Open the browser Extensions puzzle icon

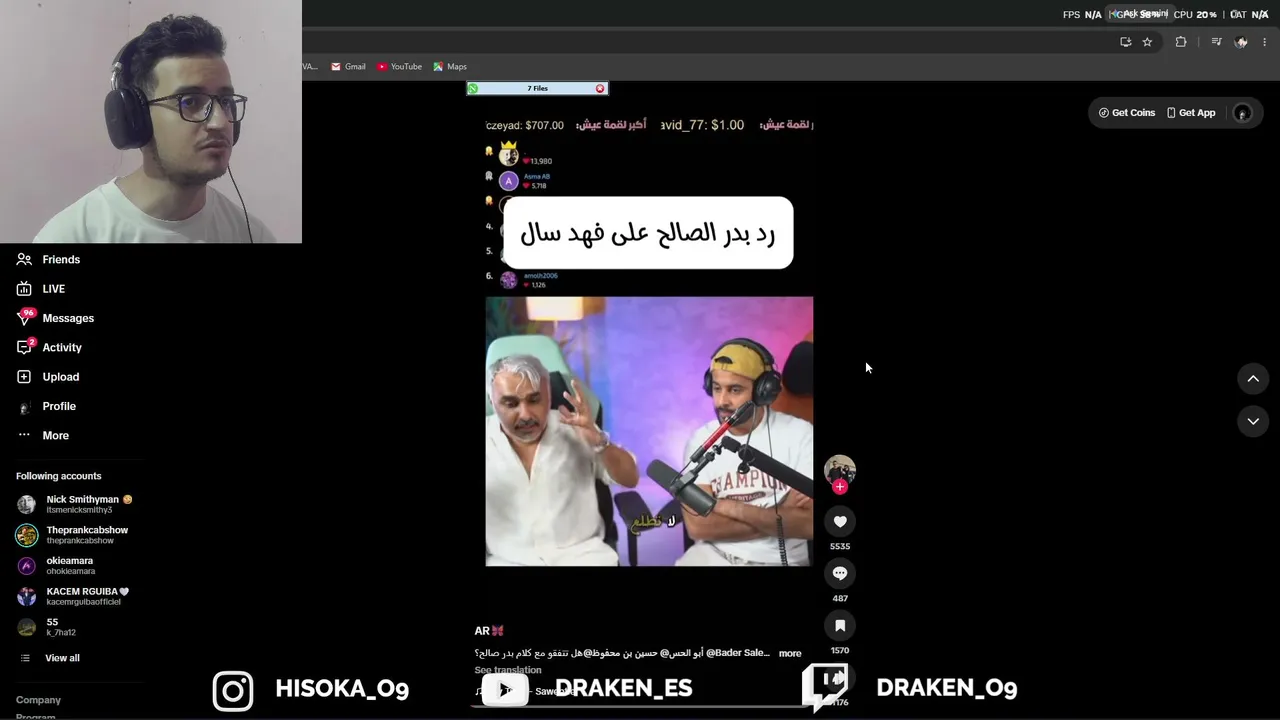(x=1181, y=42)
